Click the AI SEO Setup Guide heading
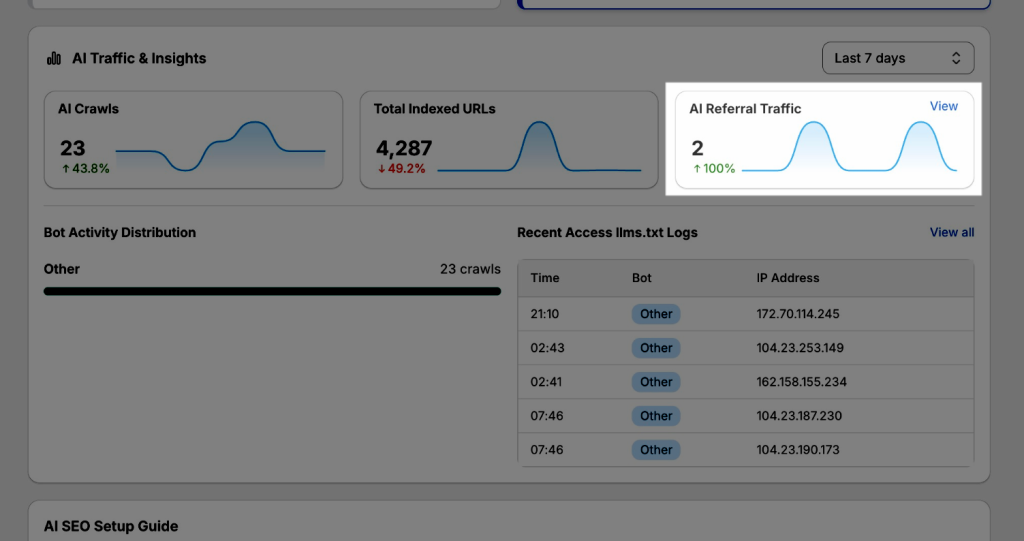 tap(110, 526)
